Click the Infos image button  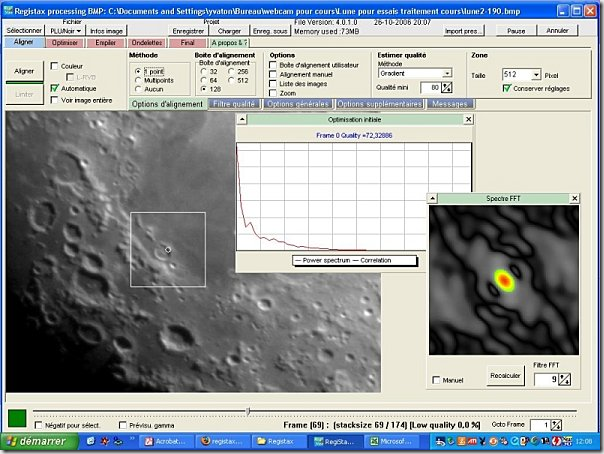[106, 31]
